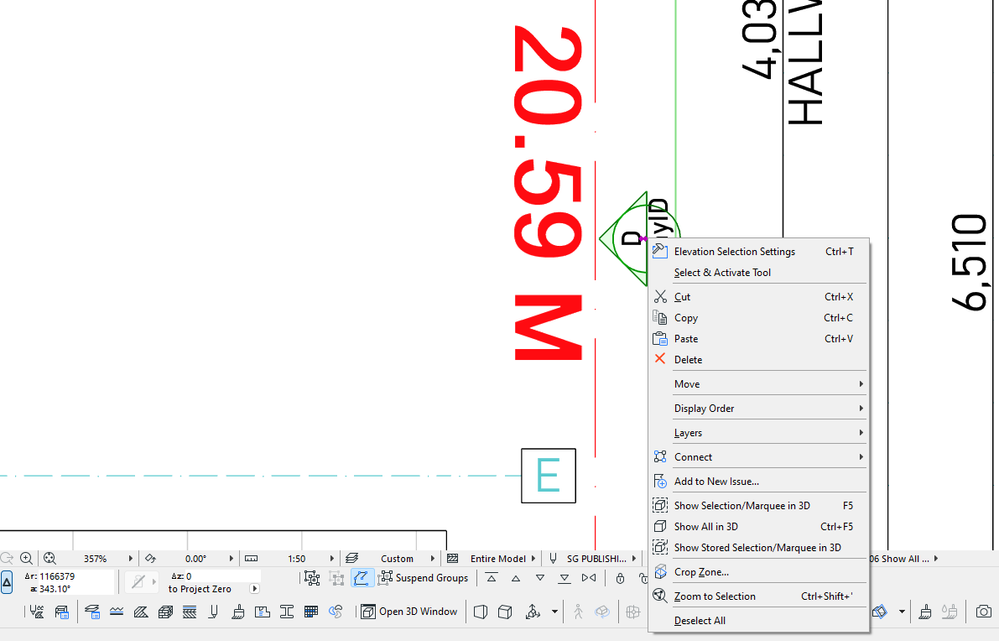Open the 357% zoom level dropdown
The height and width of the screenshot is (641, 999).
pyautogui.click(x=130, y=559)
